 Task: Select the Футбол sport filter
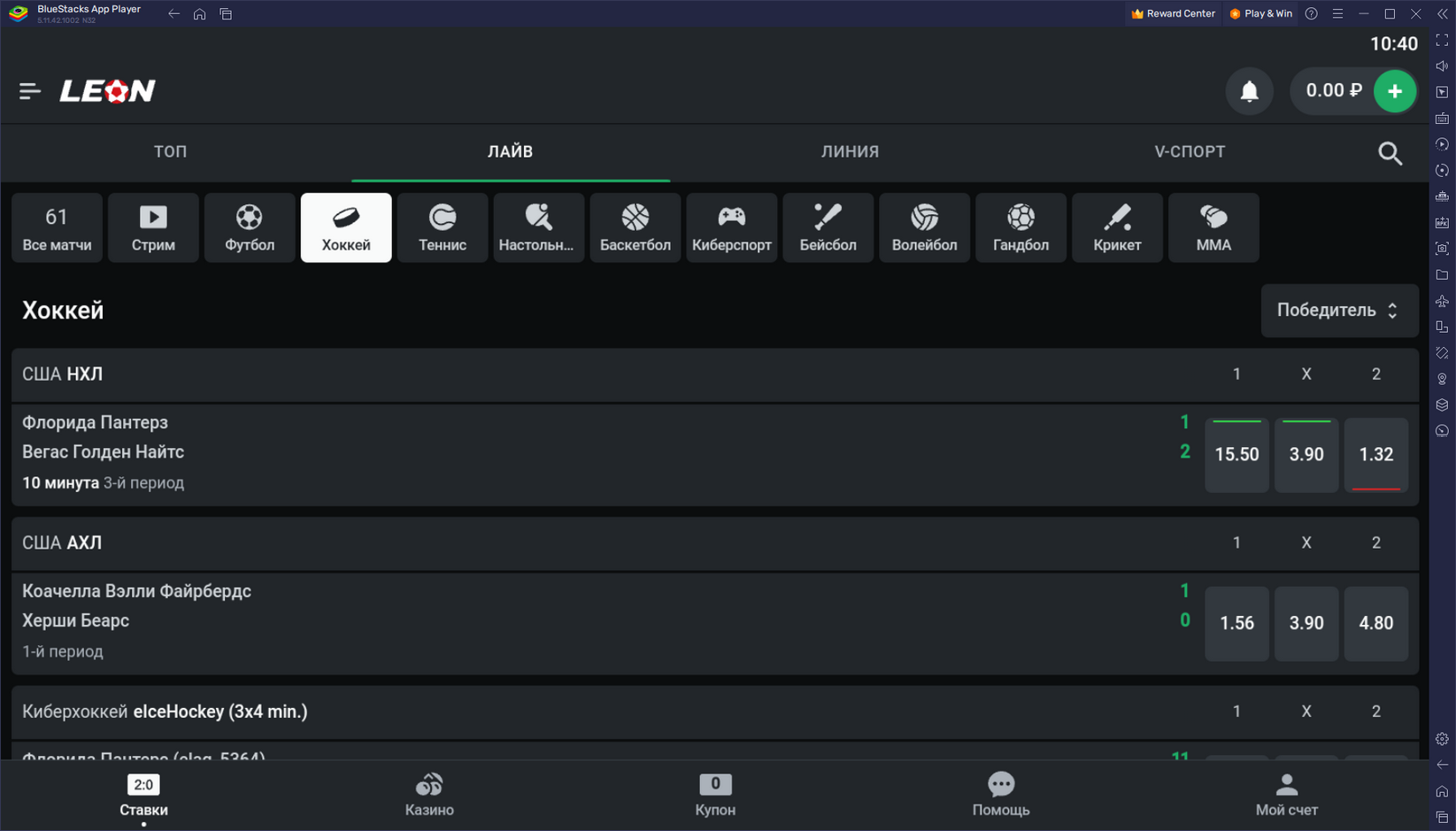click(x=250, y=227)
